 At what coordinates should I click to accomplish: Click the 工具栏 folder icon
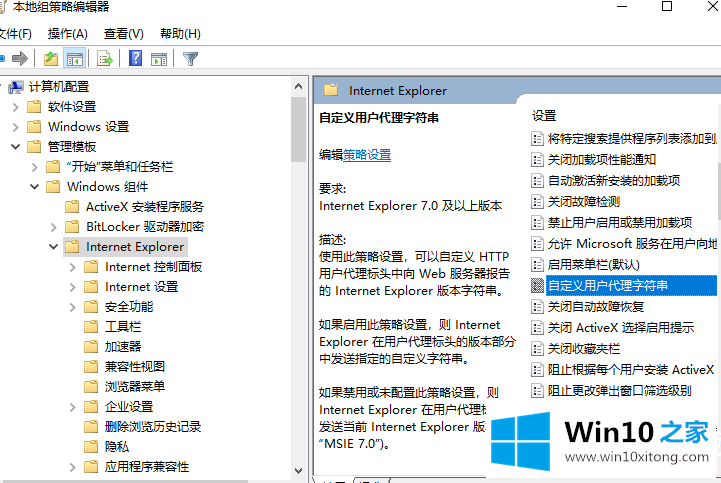91,327
